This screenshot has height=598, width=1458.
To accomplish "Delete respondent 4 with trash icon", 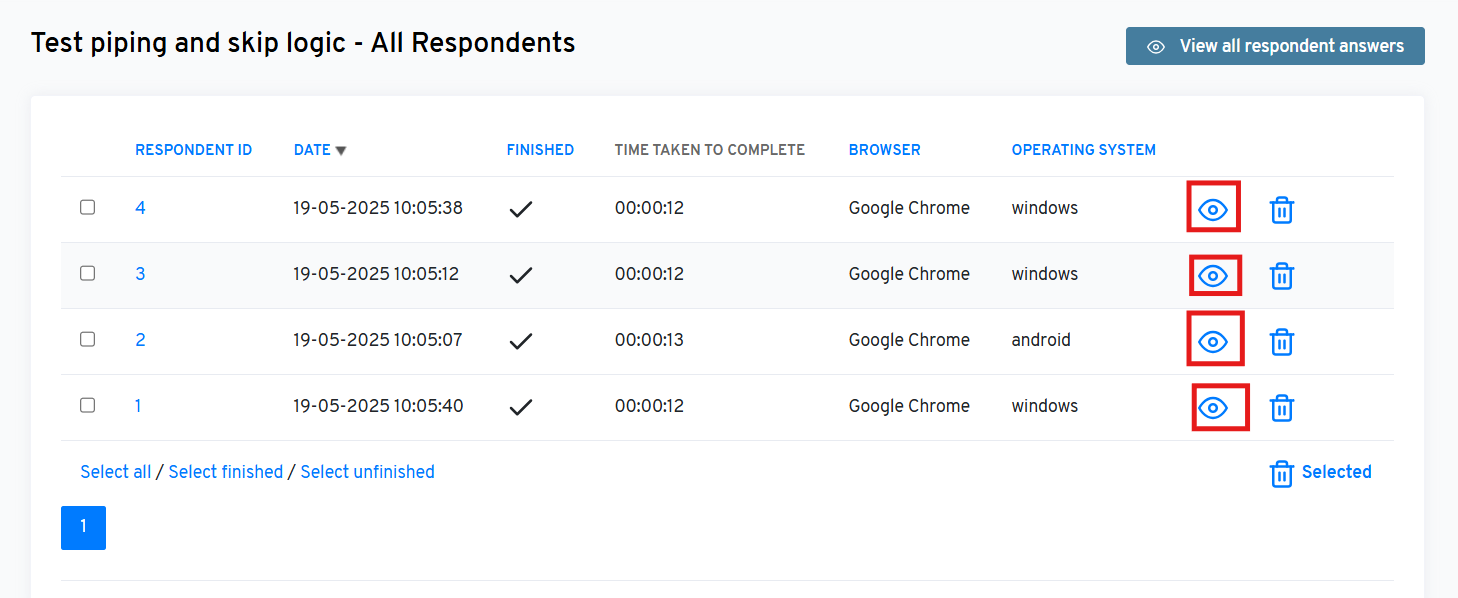I will click(x=1281, y=210).
